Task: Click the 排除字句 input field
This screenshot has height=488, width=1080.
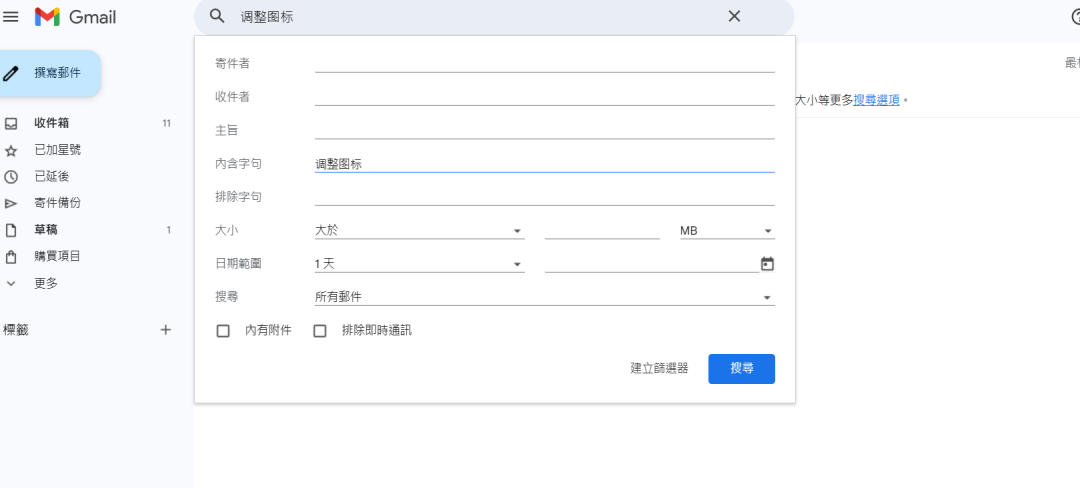Action: pos(545,197)
